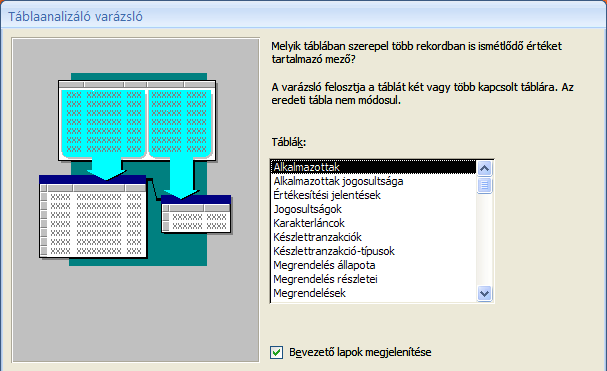The width and height of the screenshot is (607, 371).
Task: Select Készlettranzakciók table
Action: click(374, 237)
